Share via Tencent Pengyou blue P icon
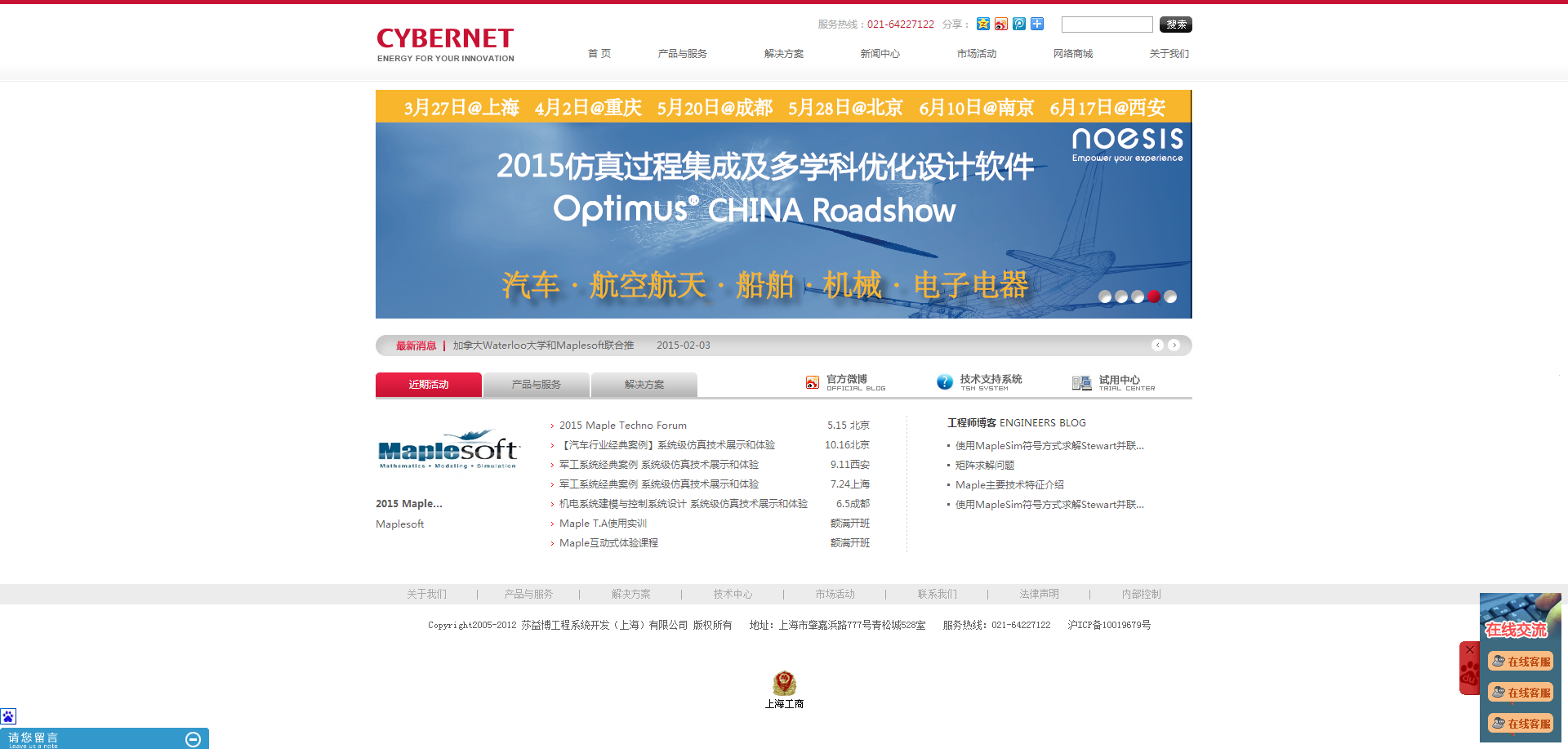 (1019, 24)
